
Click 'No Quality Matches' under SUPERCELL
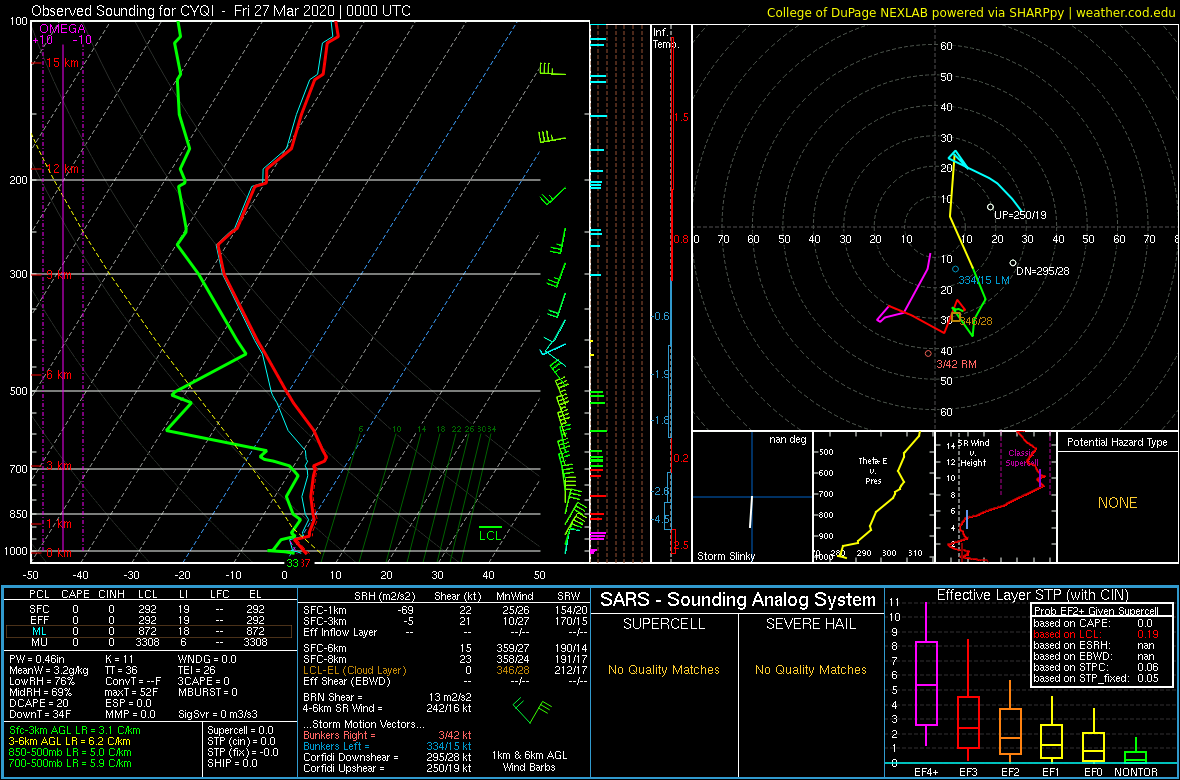(x=664, y=669)
